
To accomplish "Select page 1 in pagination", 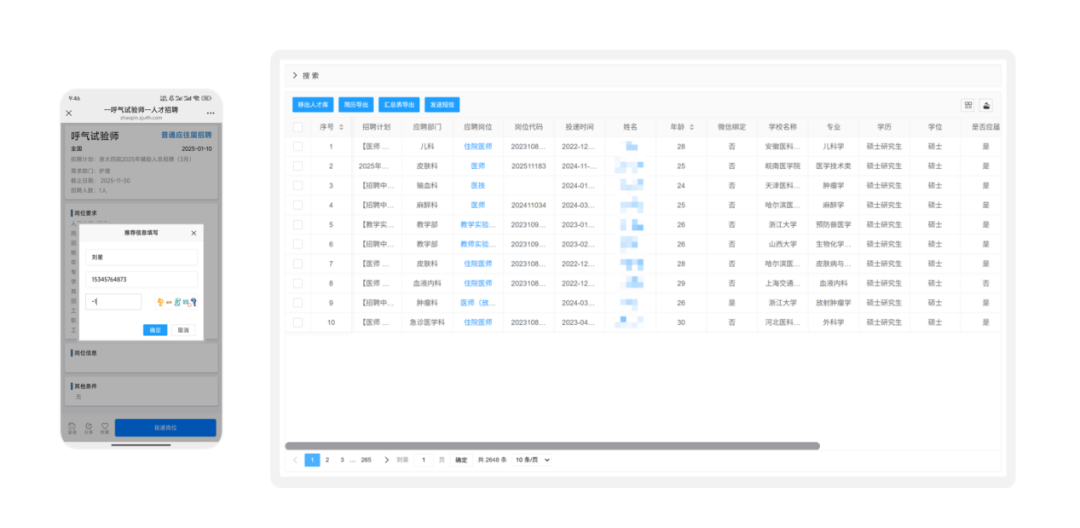I will tap(312, 460).
